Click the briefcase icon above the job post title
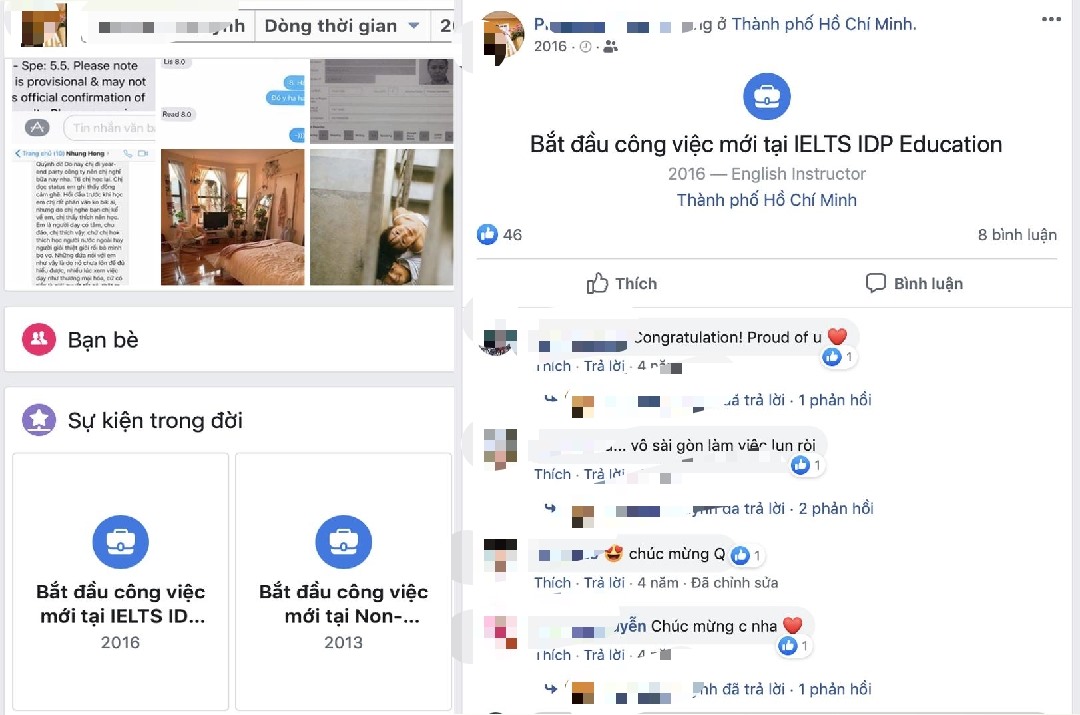Screen dimensions: 1080x715 (767, 96)
